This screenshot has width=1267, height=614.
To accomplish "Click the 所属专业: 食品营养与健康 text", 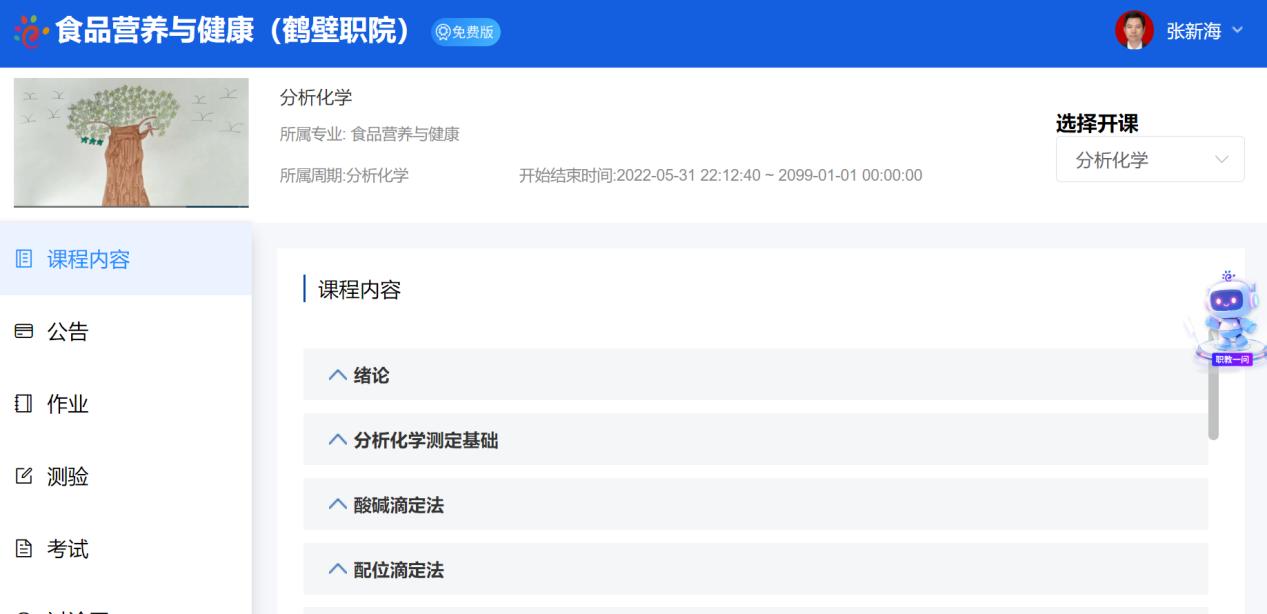I will click(x=370, y=134).
